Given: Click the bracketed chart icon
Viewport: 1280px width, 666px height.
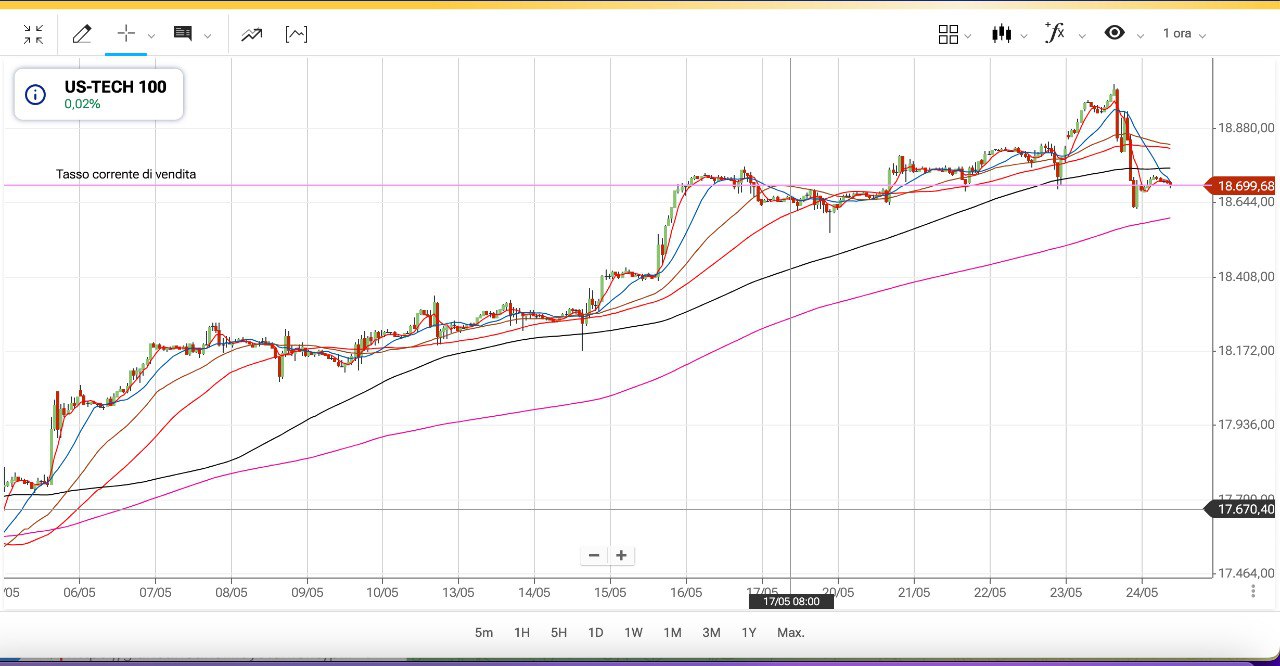Looking at the screenshot, I should pos(296,35).
